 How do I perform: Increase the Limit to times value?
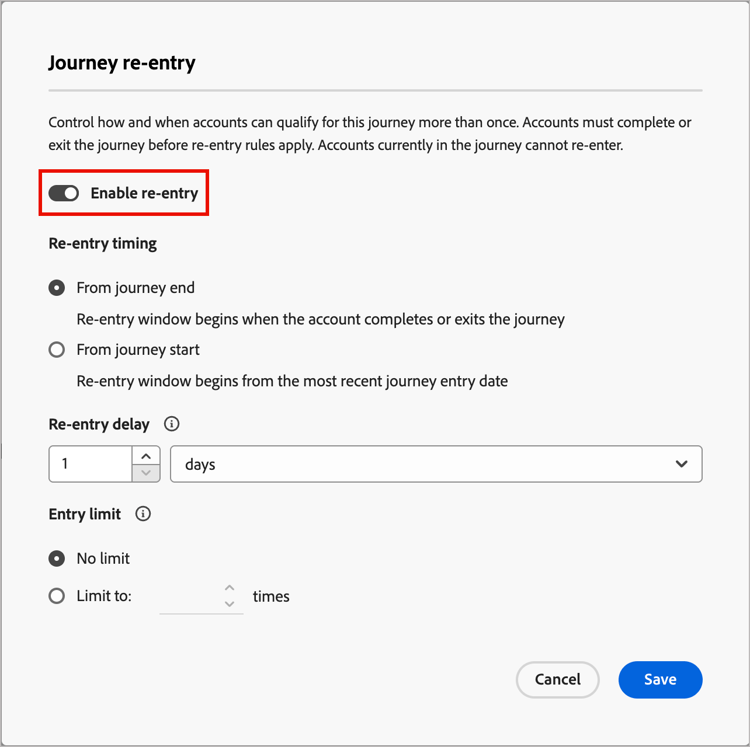[x=230, y=588]
